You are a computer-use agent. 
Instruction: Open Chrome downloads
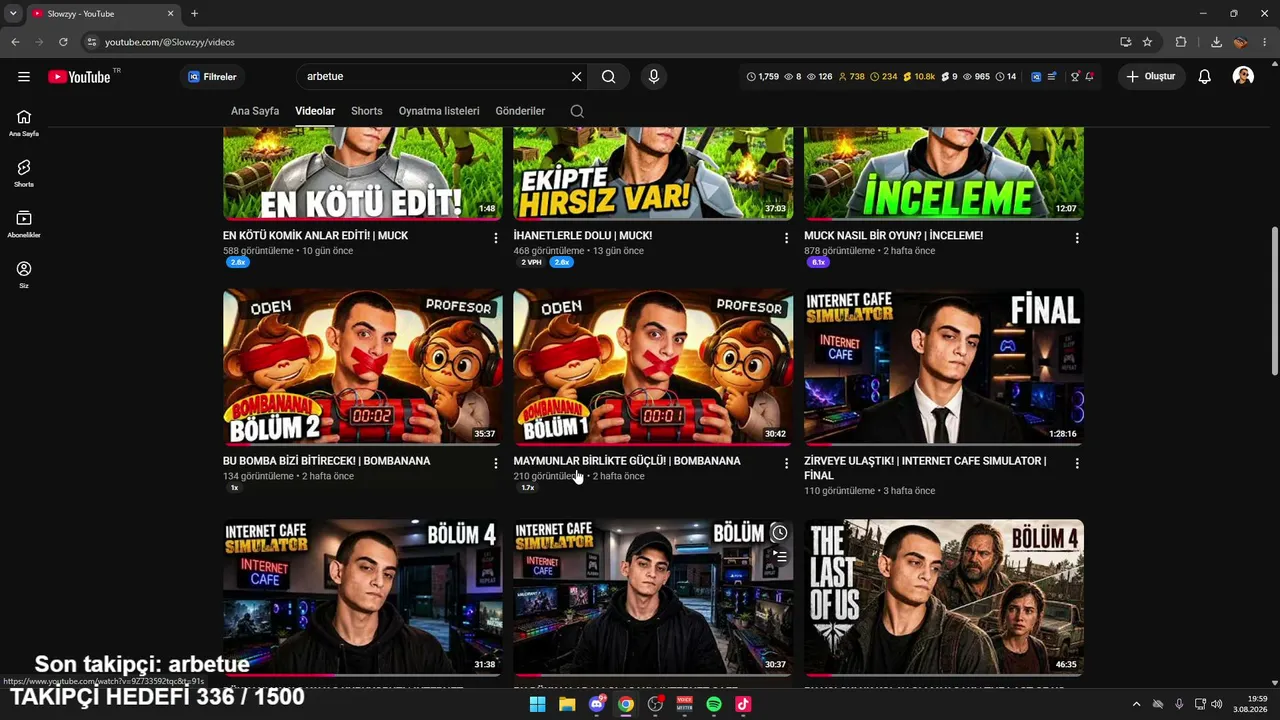tap(1216, 42)
